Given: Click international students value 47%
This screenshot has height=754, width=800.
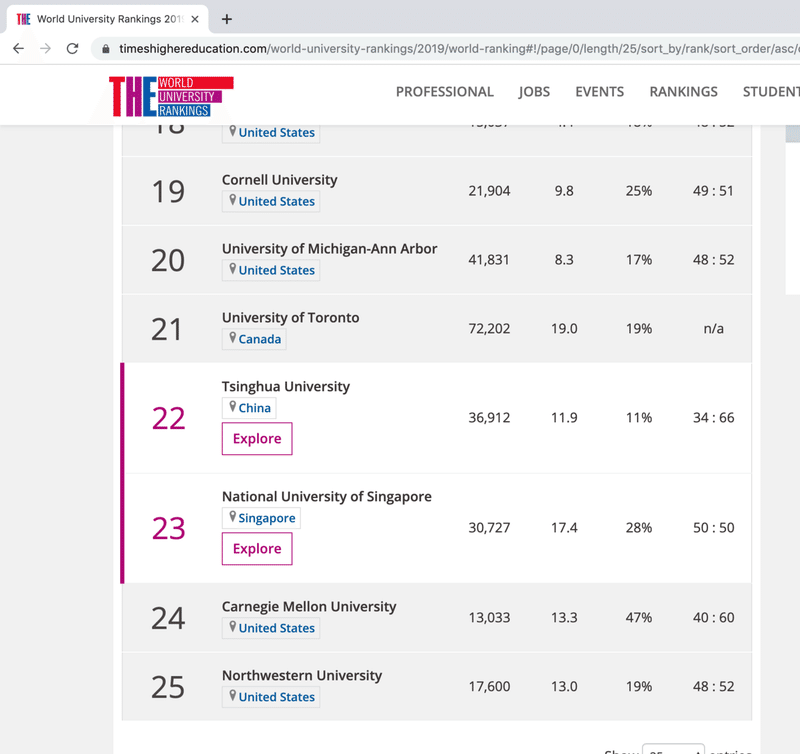Looking at the screenshot, I should coord(639,618).
